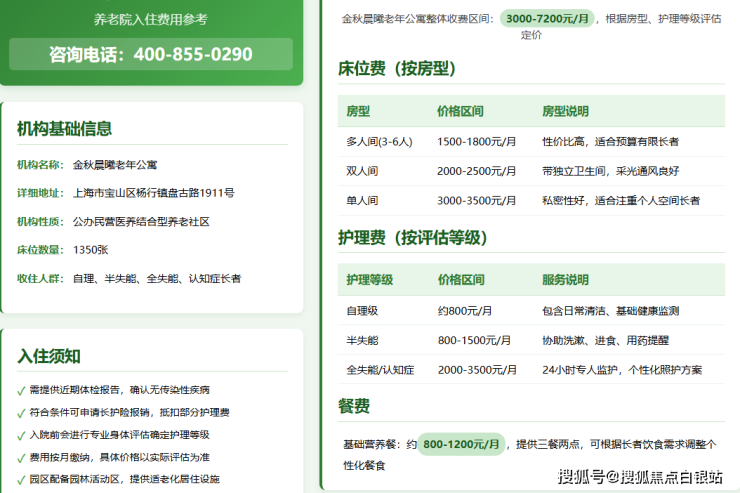Click the 详细地址 label
This screenshot has width=740, height=493.
[40, 193]
